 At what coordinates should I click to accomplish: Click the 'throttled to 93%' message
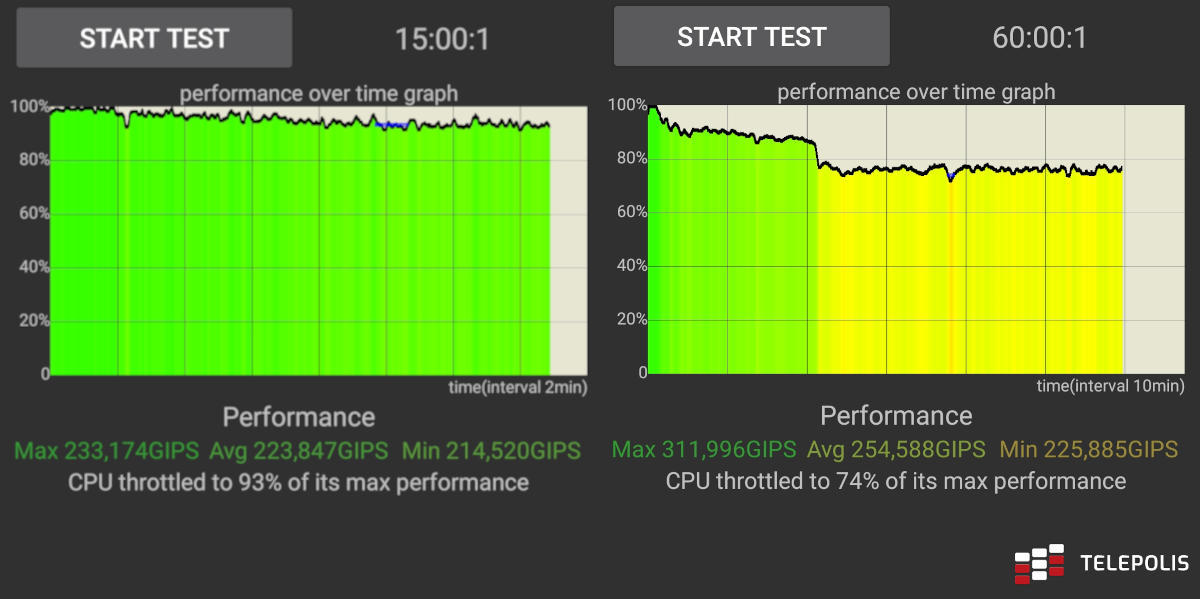pos(298,483)
